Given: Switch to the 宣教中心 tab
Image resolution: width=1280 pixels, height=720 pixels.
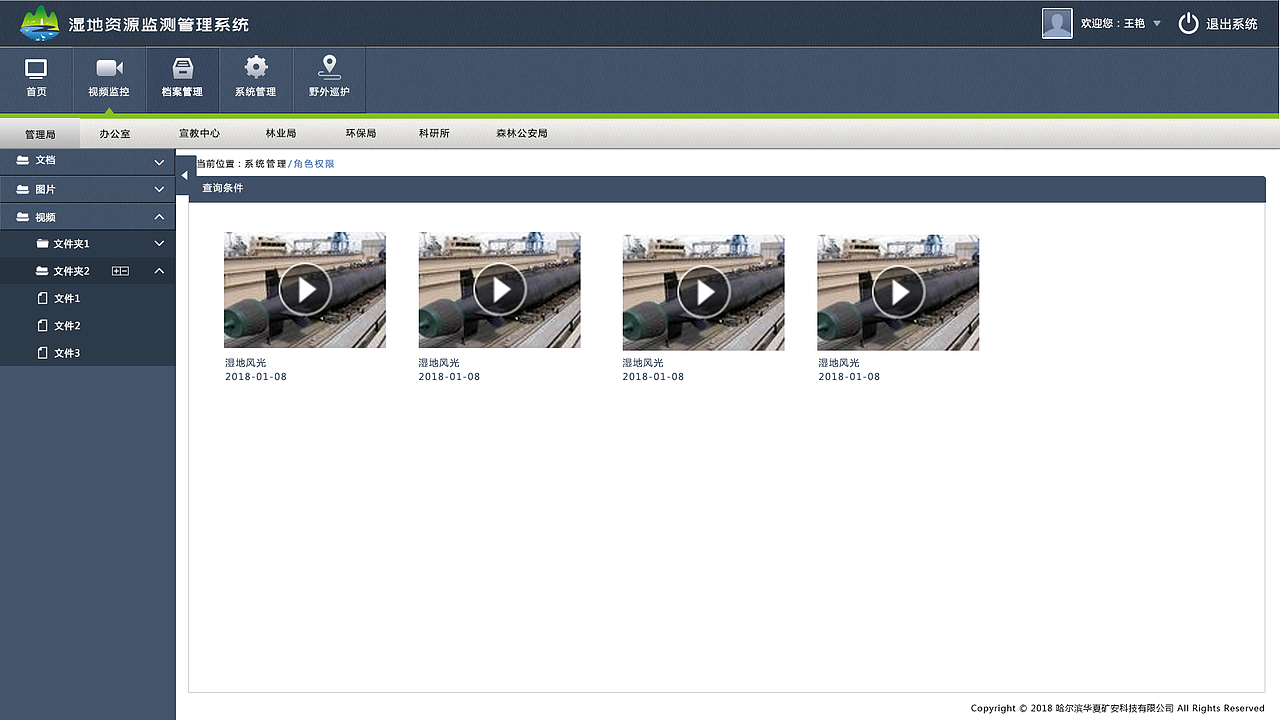Looking at the screenshot, I should [199, 133].
